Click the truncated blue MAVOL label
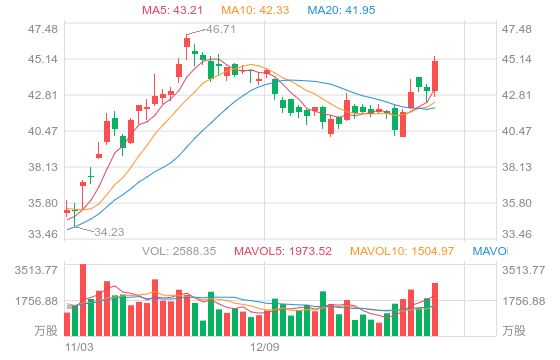The image size is (560, 360). pyautogui.click(x=490, y=251)
